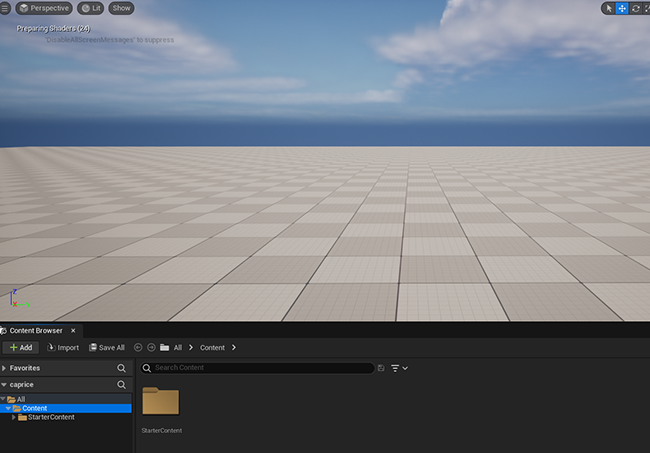Click the search icon next to caprice
This screenshot has height=453, width=650.
pos(122,384)
